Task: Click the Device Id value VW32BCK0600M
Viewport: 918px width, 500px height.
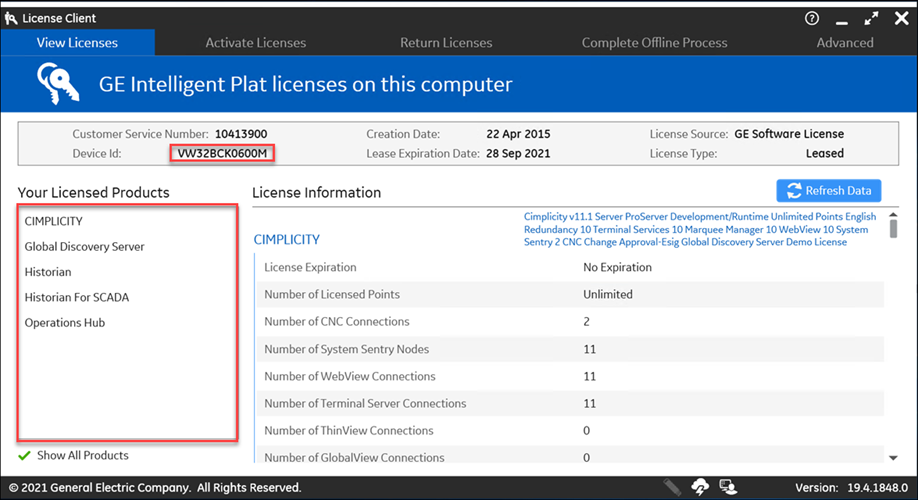Action: 222,153
